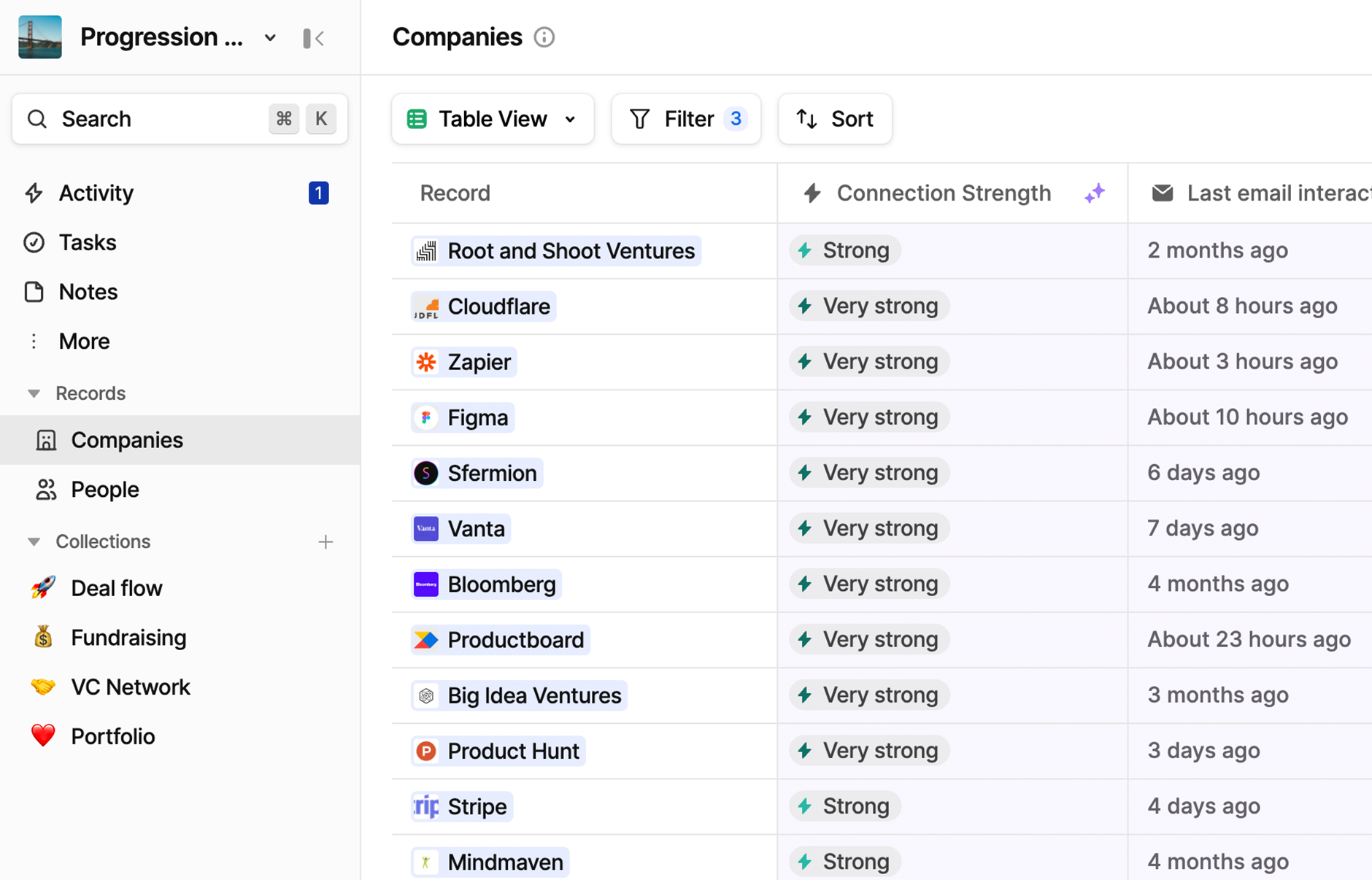
Task: Open the Table View dropdown
Action: [x=493, y=119]
